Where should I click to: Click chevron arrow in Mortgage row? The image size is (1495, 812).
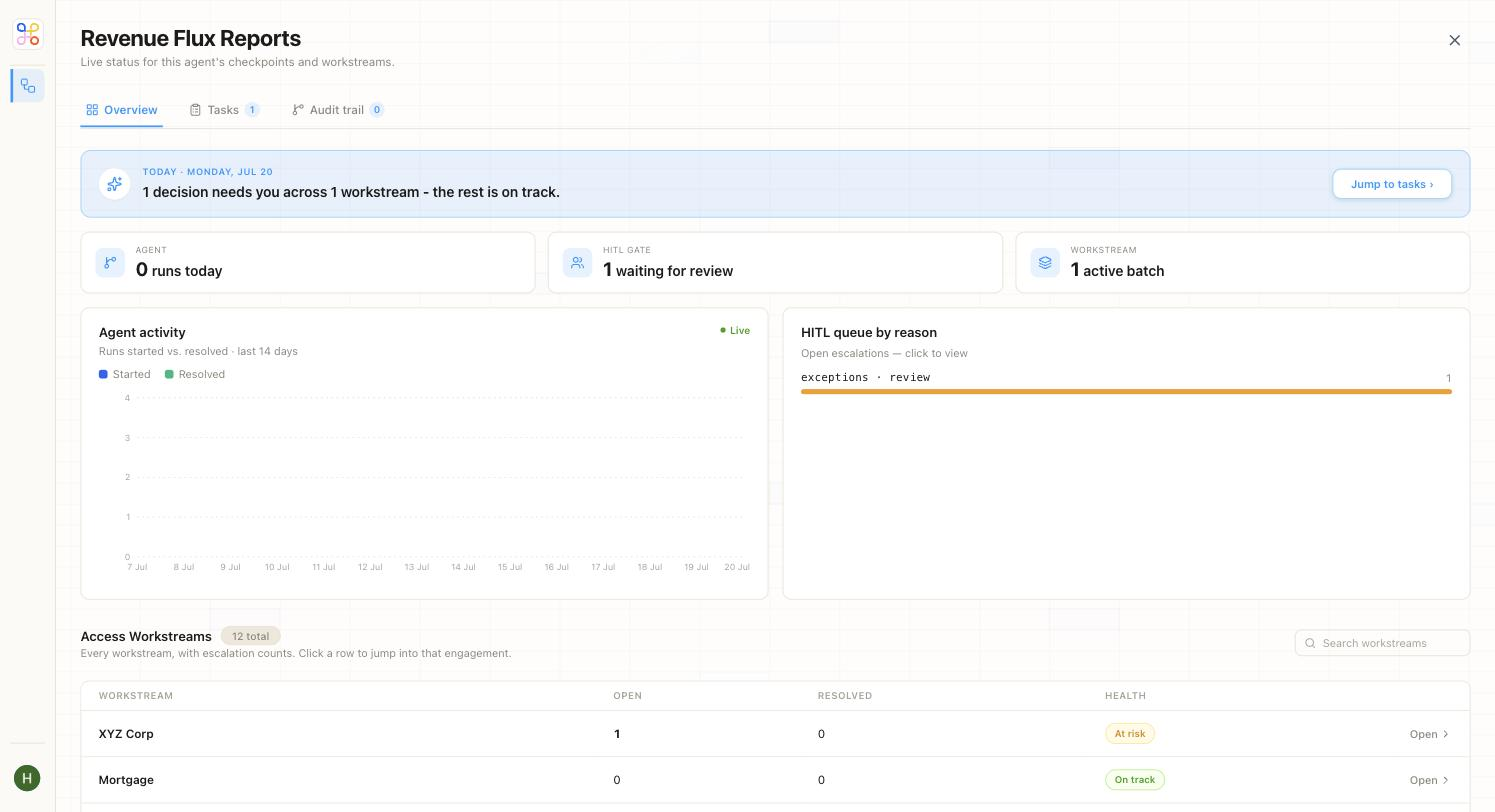(1446, 780)
